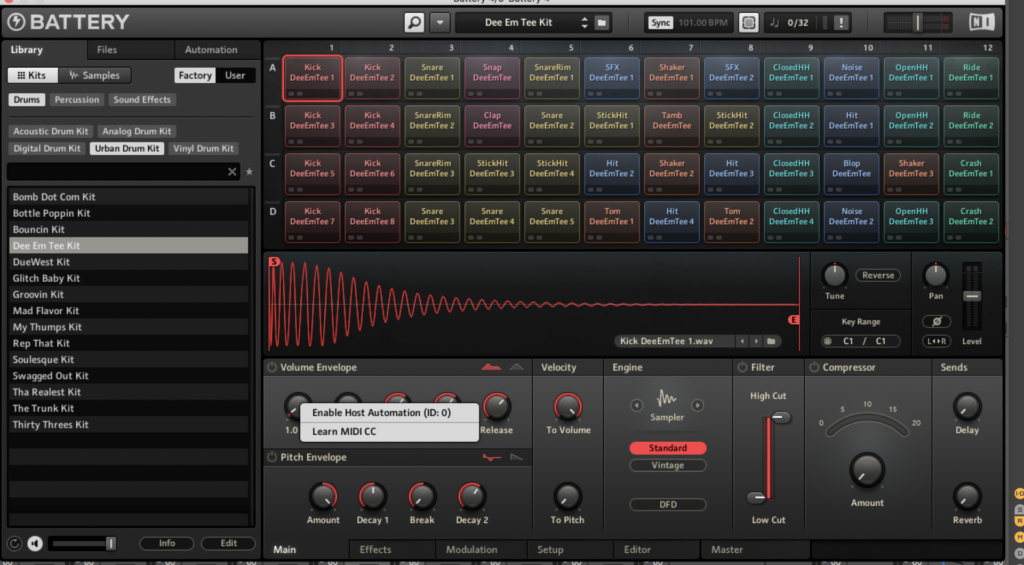Open the kit folder icon beside Dee Em Tee Kit
The width and height of the screenshot is (1024, 565).
click(x=602, y=22)
